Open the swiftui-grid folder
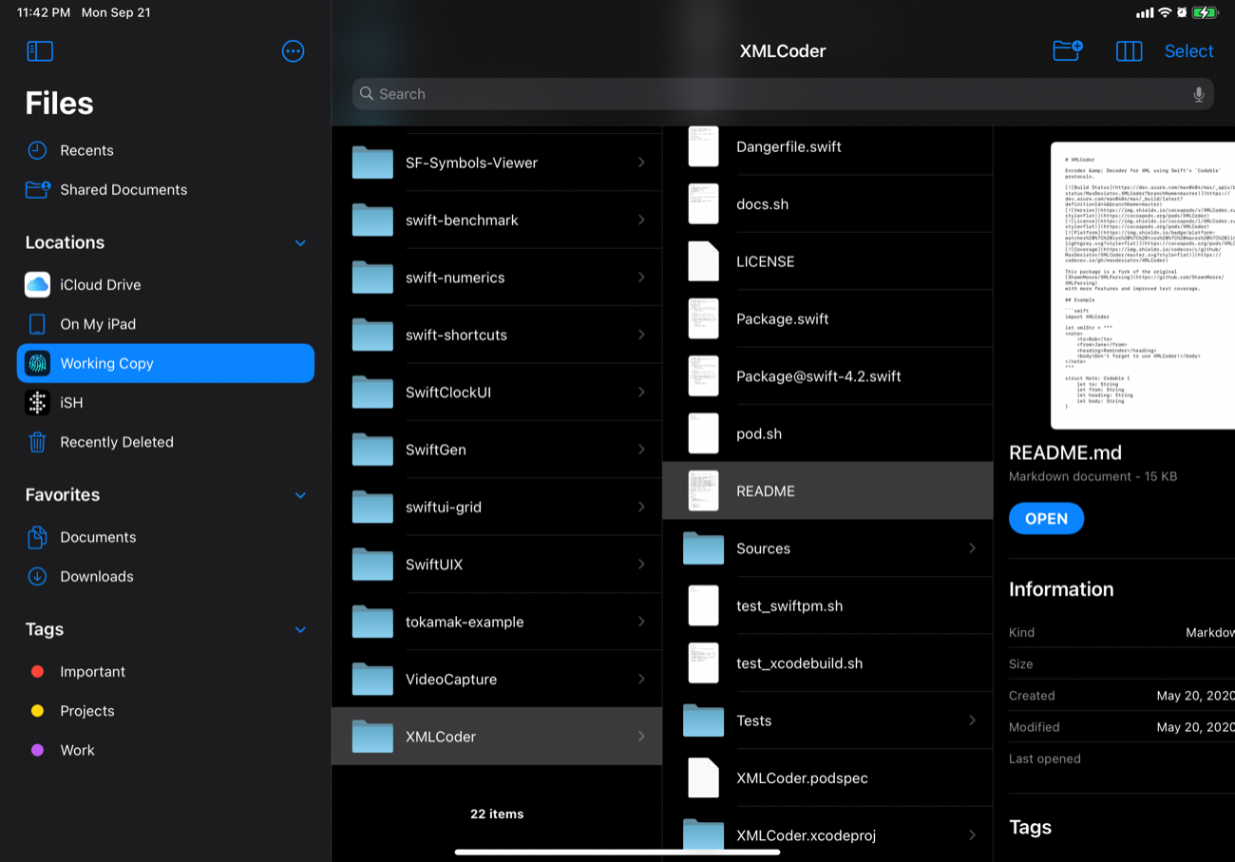1235x862 pixels. tap(497, 507)
